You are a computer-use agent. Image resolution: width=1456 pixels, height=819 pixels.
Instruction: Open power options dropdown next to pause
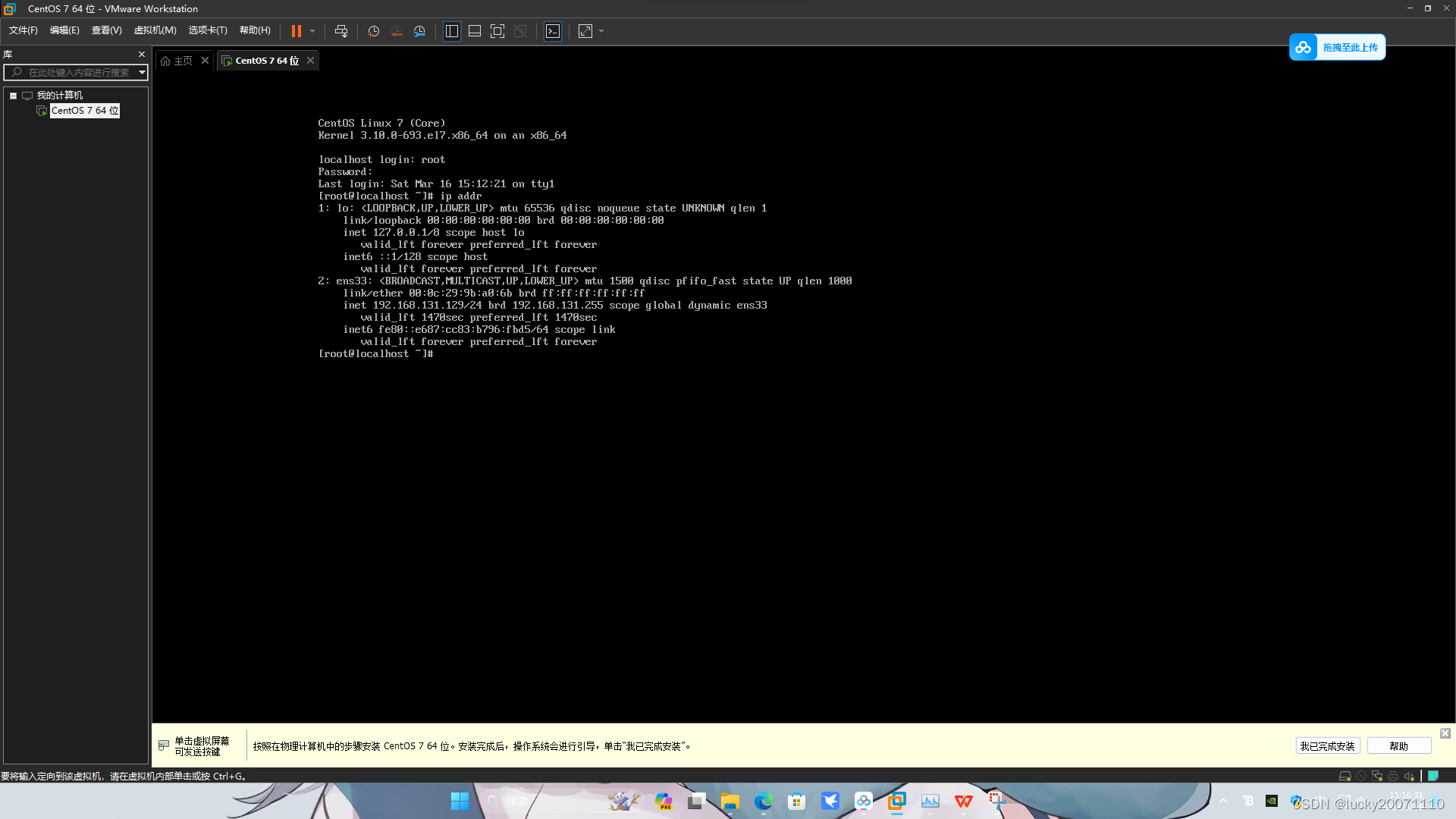pos(312,31)
